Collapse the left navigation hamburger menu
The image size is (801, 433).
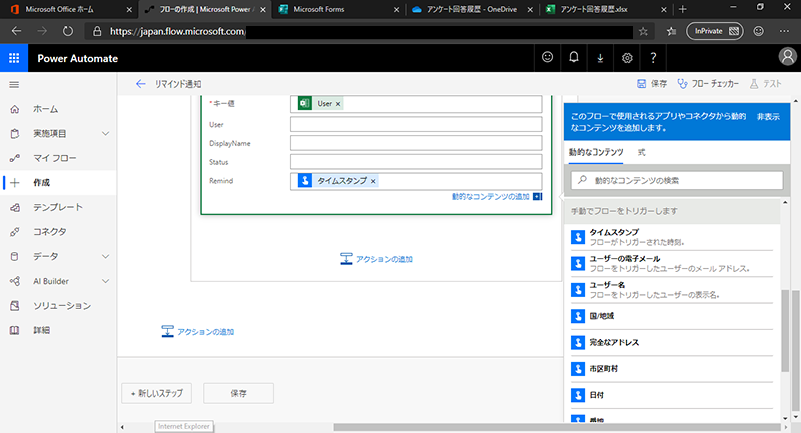pos(14,84)
